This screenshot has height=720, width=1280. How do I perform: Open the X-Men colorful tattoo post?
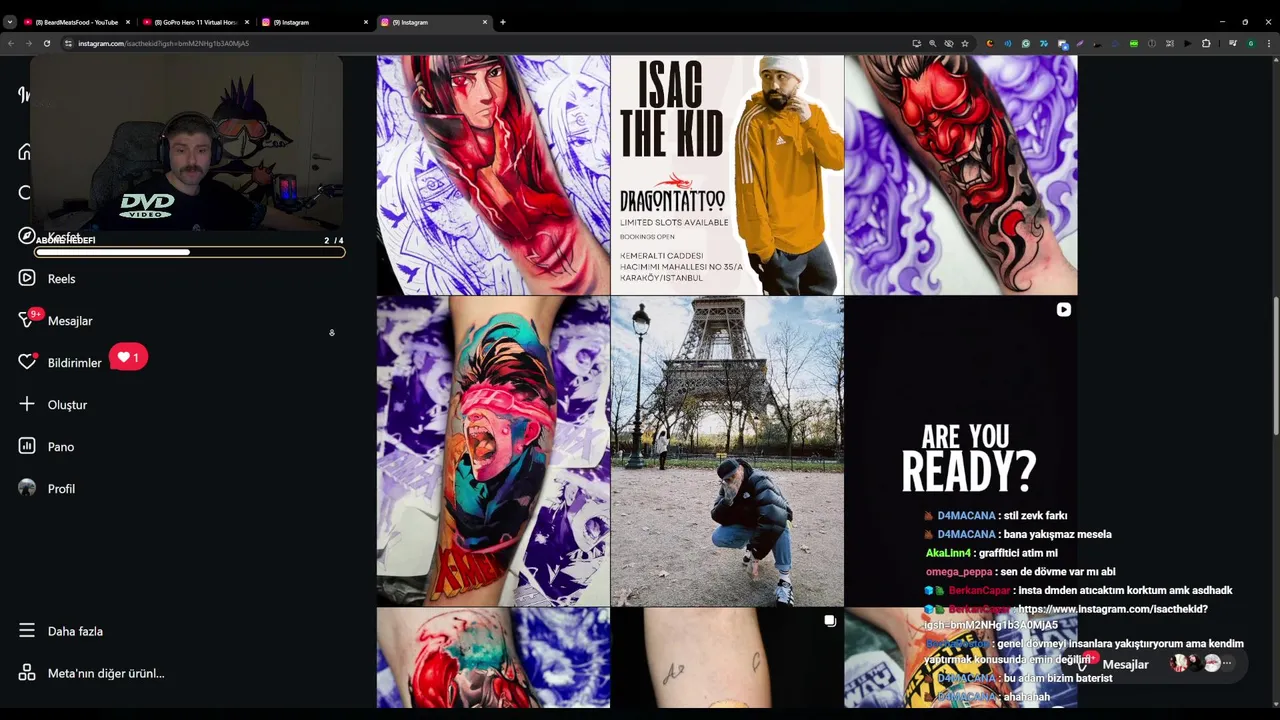[493, 451]
